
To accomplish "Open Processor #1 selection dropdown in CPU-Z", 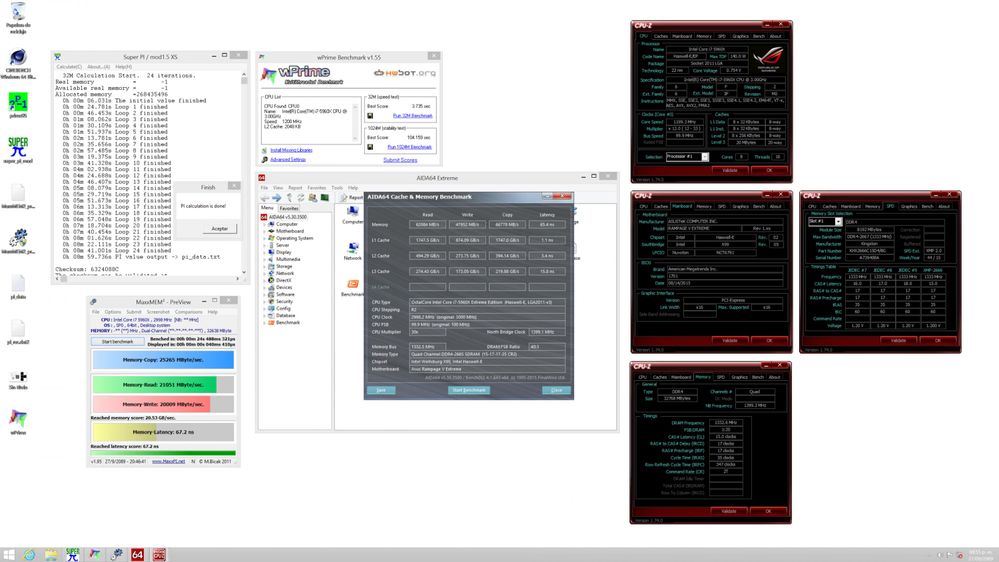I will (x=705, y=157).
